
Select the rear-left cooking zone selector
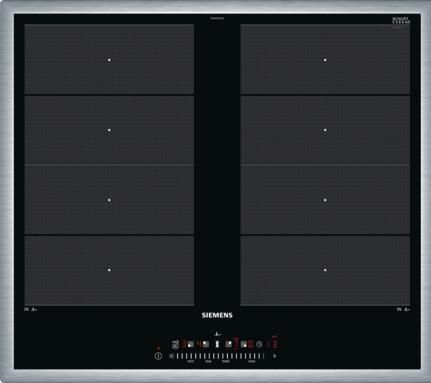[x=206, y=344]
